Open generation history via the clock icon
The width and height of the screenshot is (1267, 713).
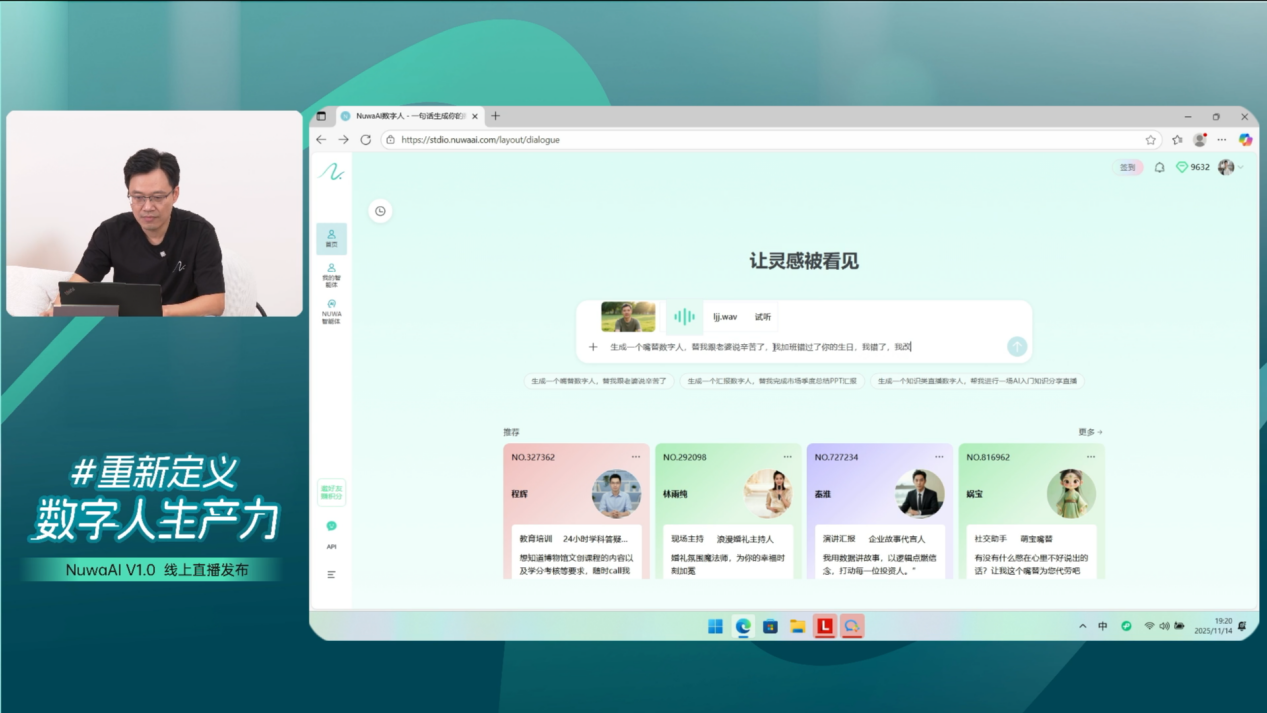[x=380, y=211]
